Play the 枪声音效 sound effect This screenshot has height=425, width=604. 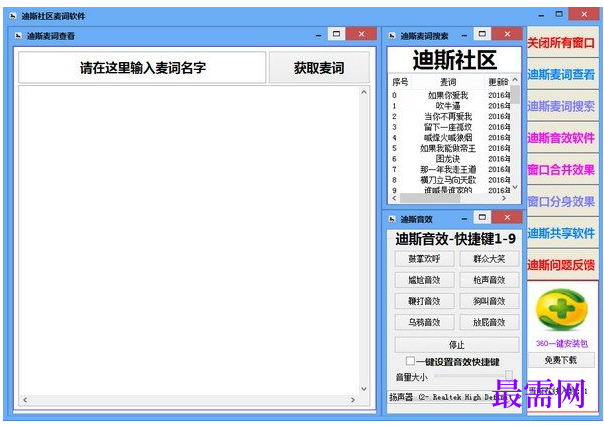489,280
